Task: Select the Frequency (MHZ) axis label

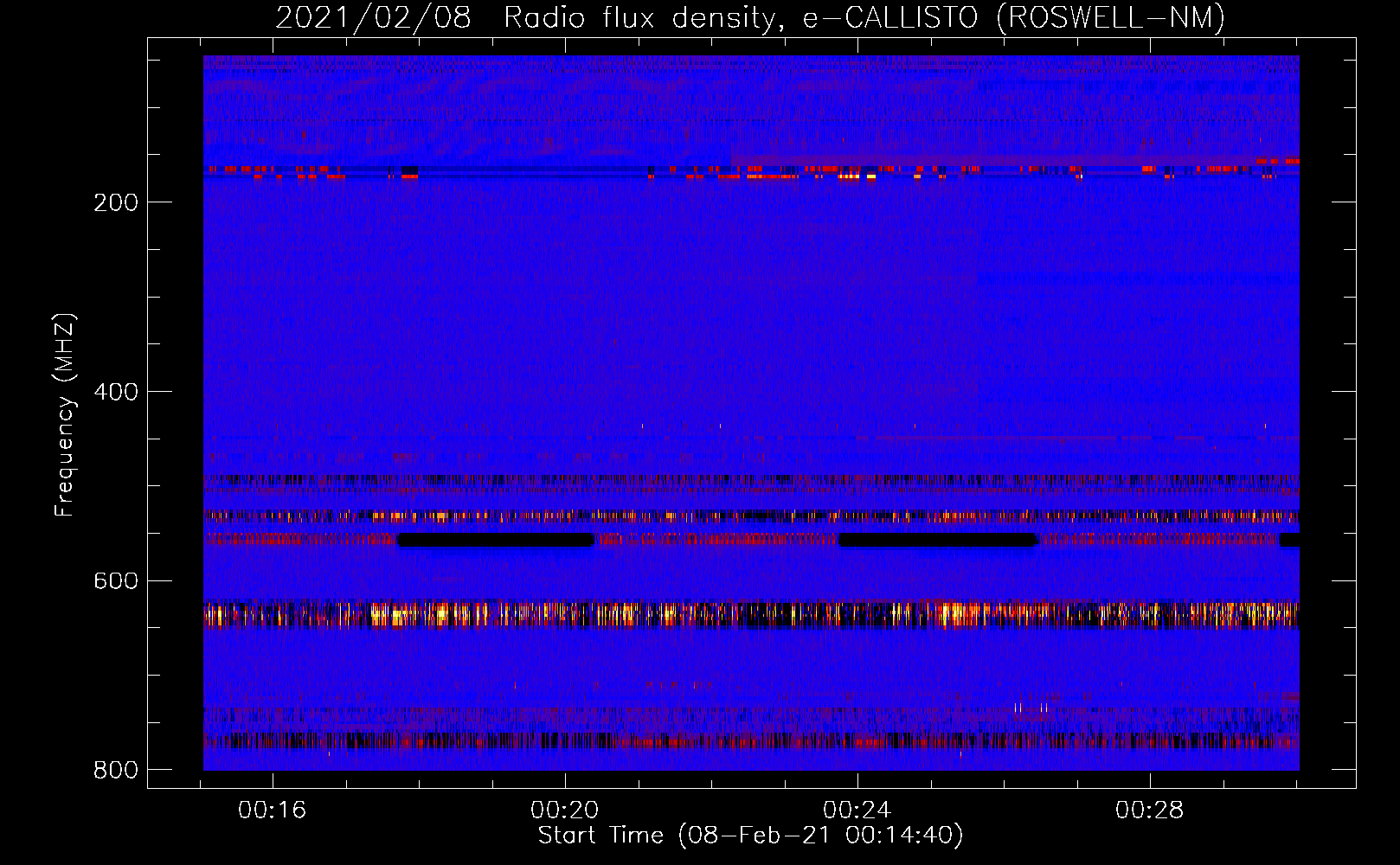Action: click(66, 414)
